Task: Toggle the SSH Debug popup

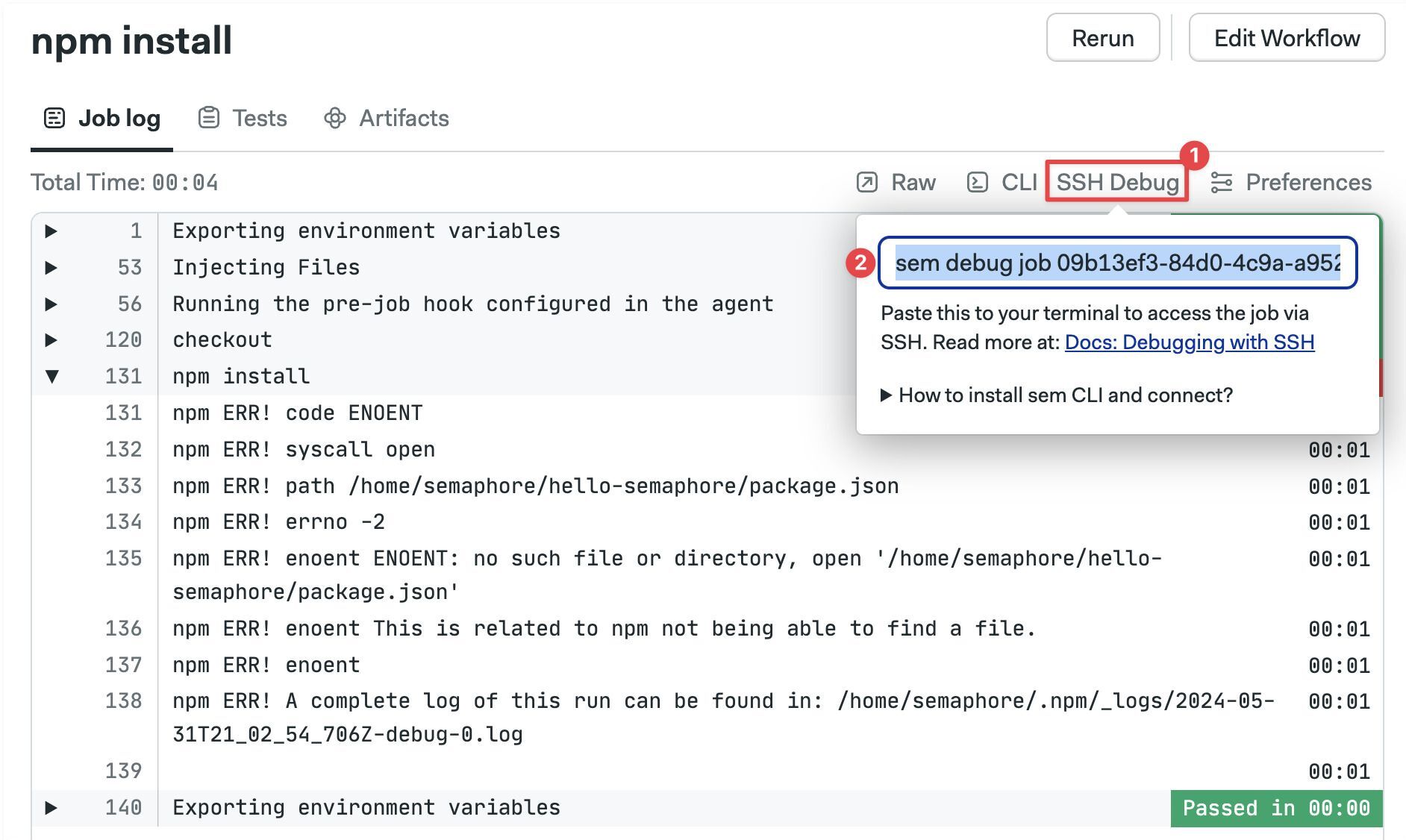Action: tap(1117, 182)
